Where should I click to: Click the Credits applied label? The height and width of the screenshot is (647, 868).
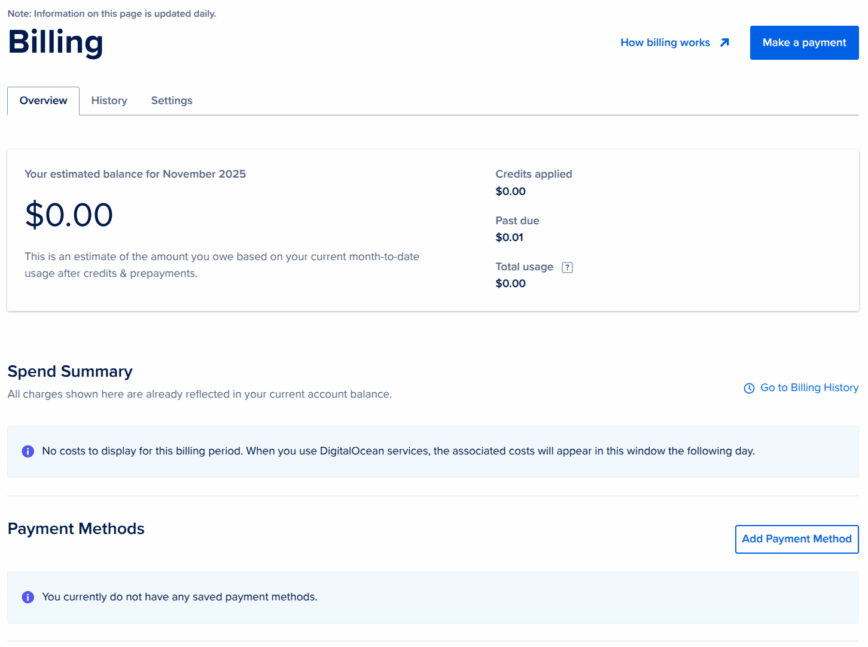534,174
